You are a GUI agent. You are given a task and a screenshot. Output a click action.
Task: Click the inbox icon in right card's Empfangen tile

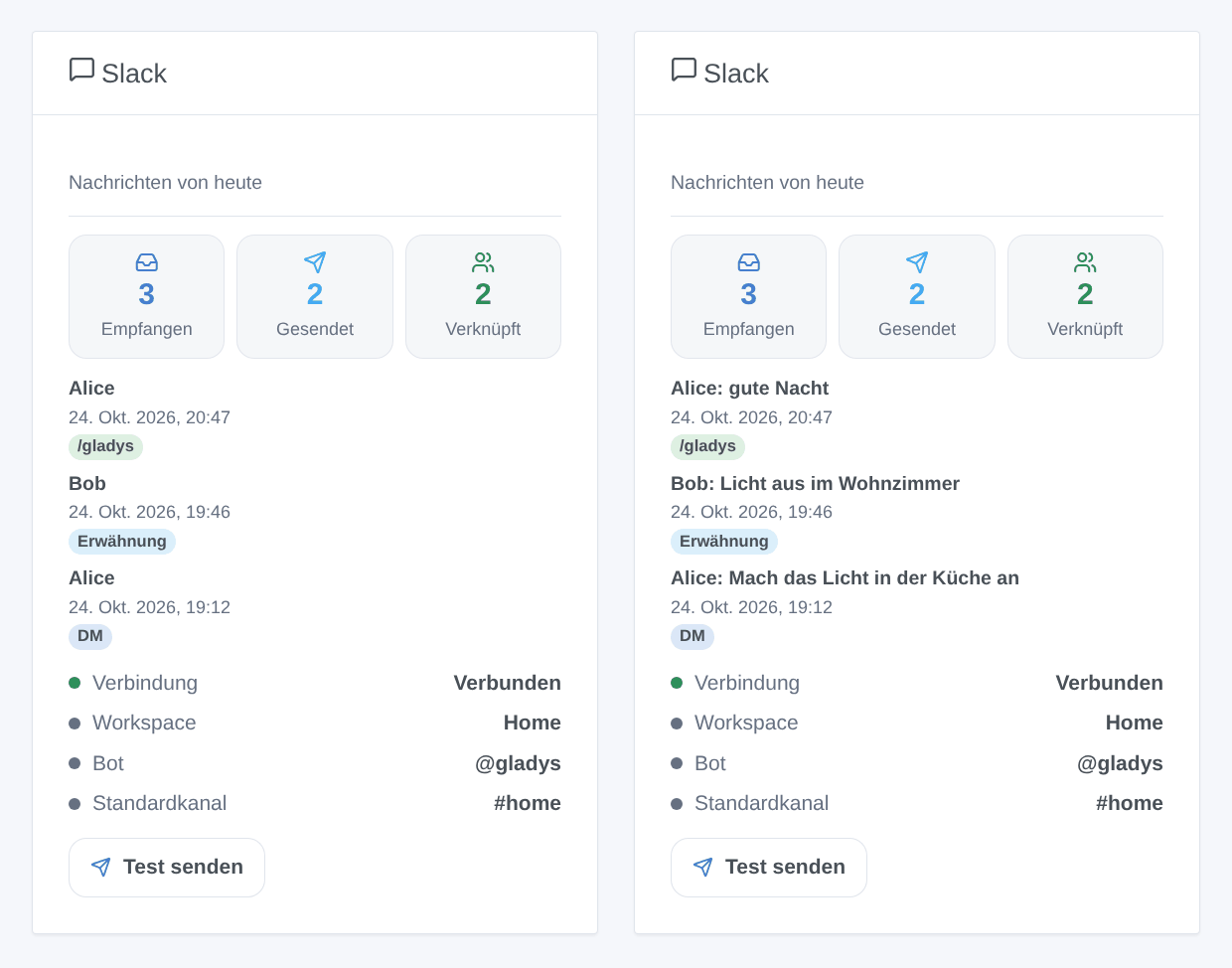(x=749, y=262)
